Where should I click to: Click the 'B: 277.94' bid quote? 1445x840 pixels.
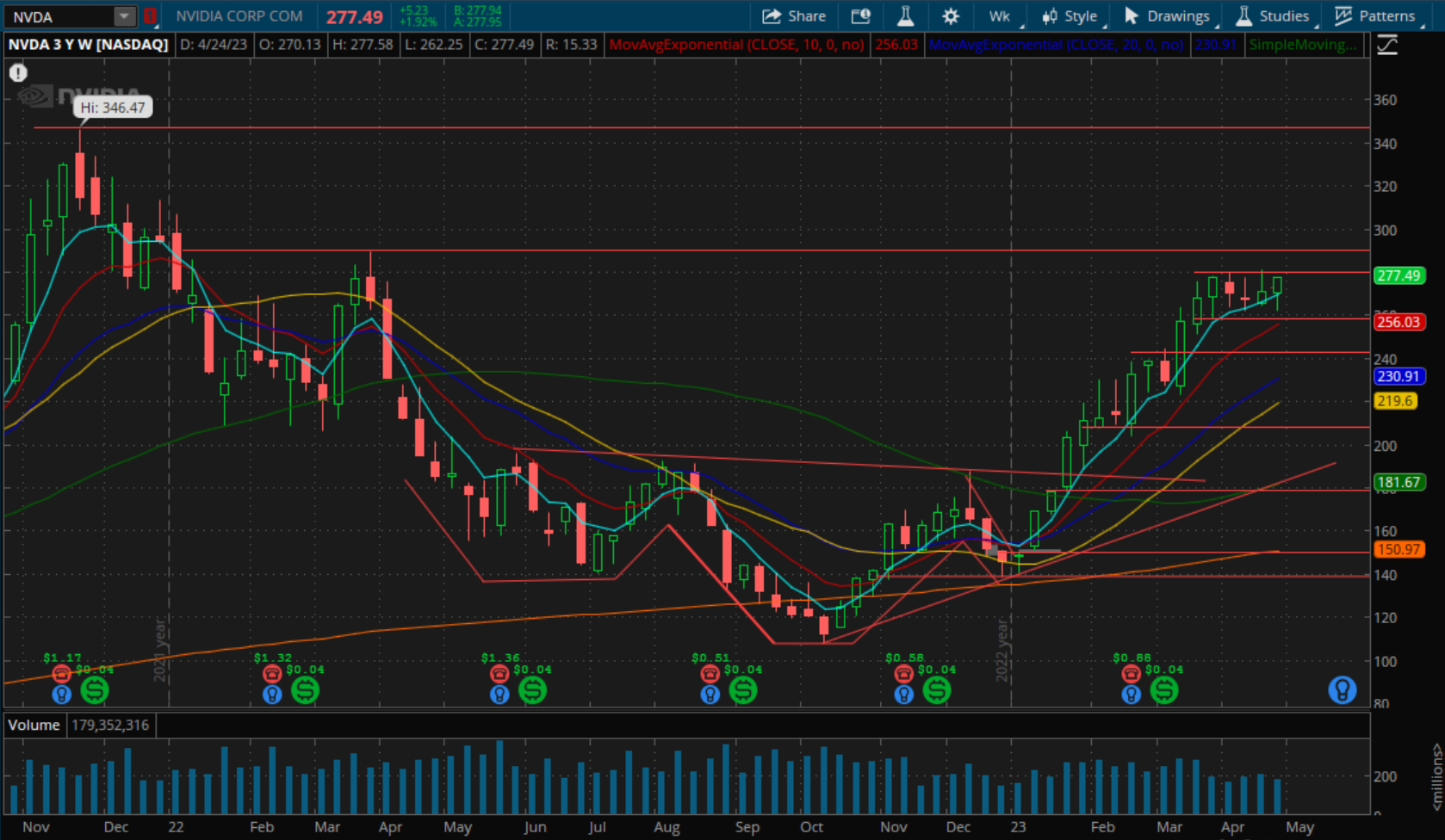(477, 10)
